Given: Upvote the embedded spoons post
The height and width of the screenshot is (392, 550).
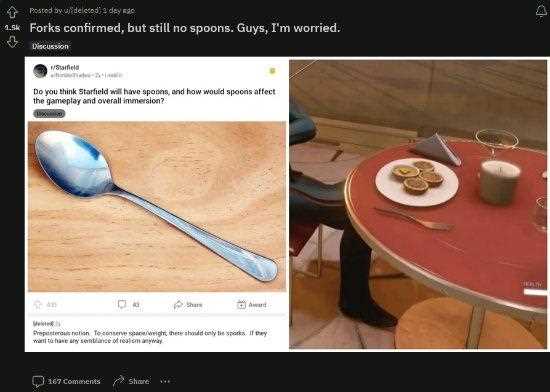Looking at the screenshot, I should (38, 304).
